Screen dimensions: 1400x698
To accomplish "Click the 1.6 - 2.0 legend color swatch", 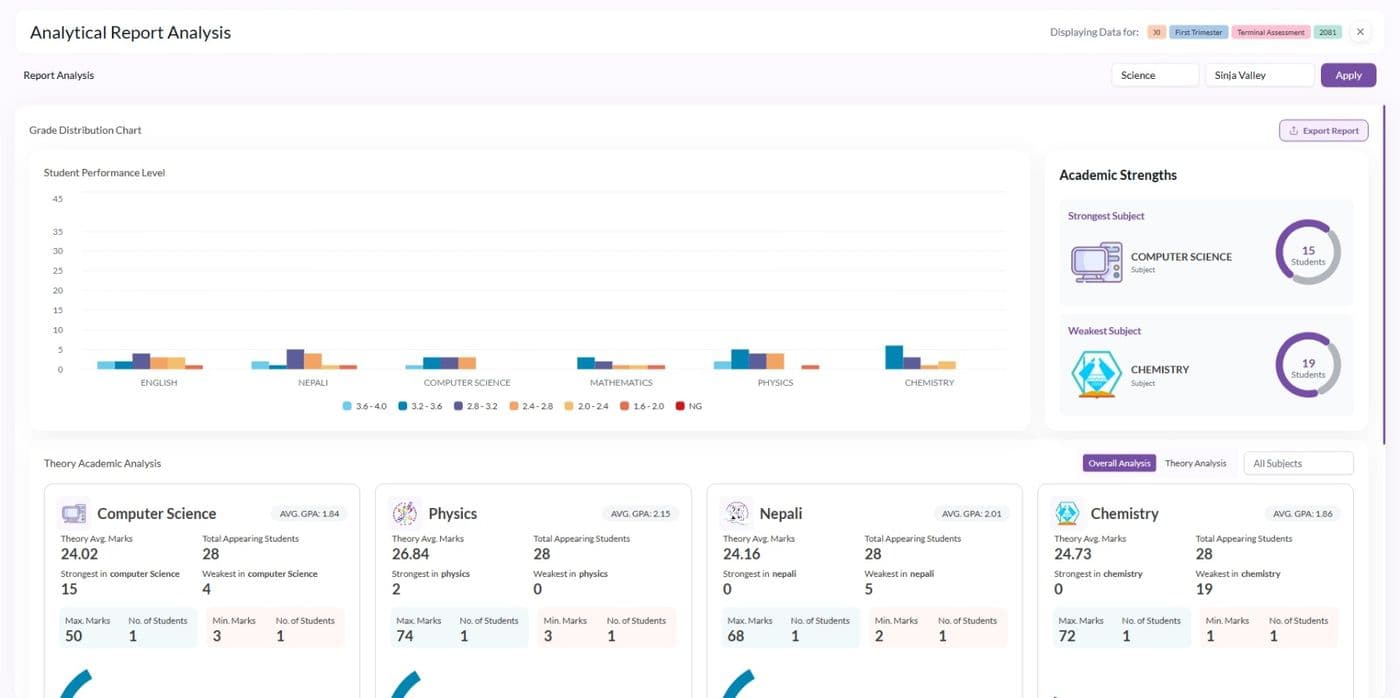I will point(625,406).
